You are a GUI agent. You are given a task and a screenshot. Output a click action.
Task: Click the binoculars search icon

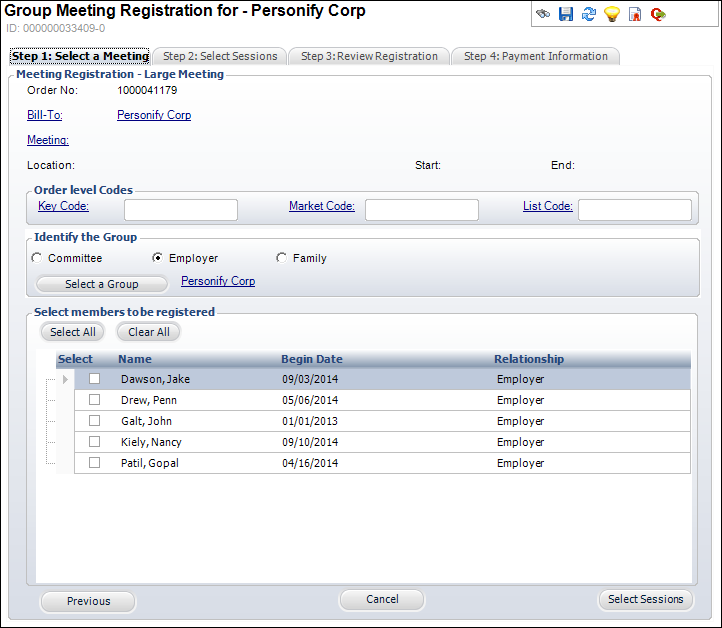point(543,14)
